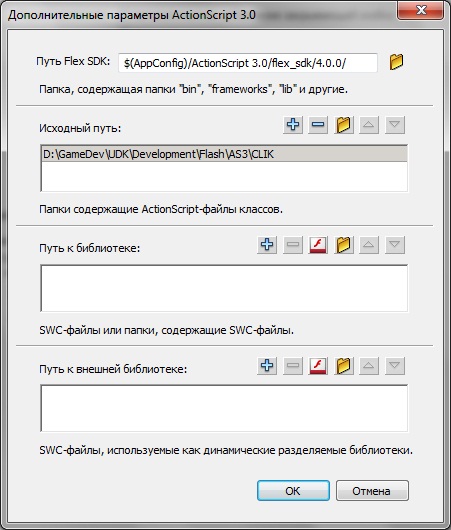Add new library path with plus icon
The width and height of the screenshot is (451, 530).
[267, 245]
